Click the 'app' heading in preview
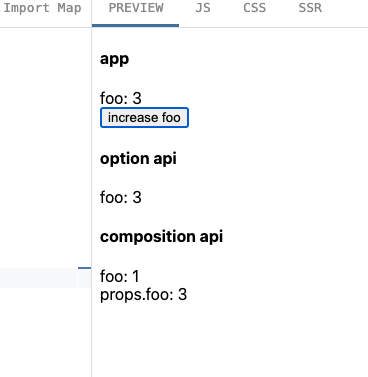 pyautogui.click(x=114, y=60)
